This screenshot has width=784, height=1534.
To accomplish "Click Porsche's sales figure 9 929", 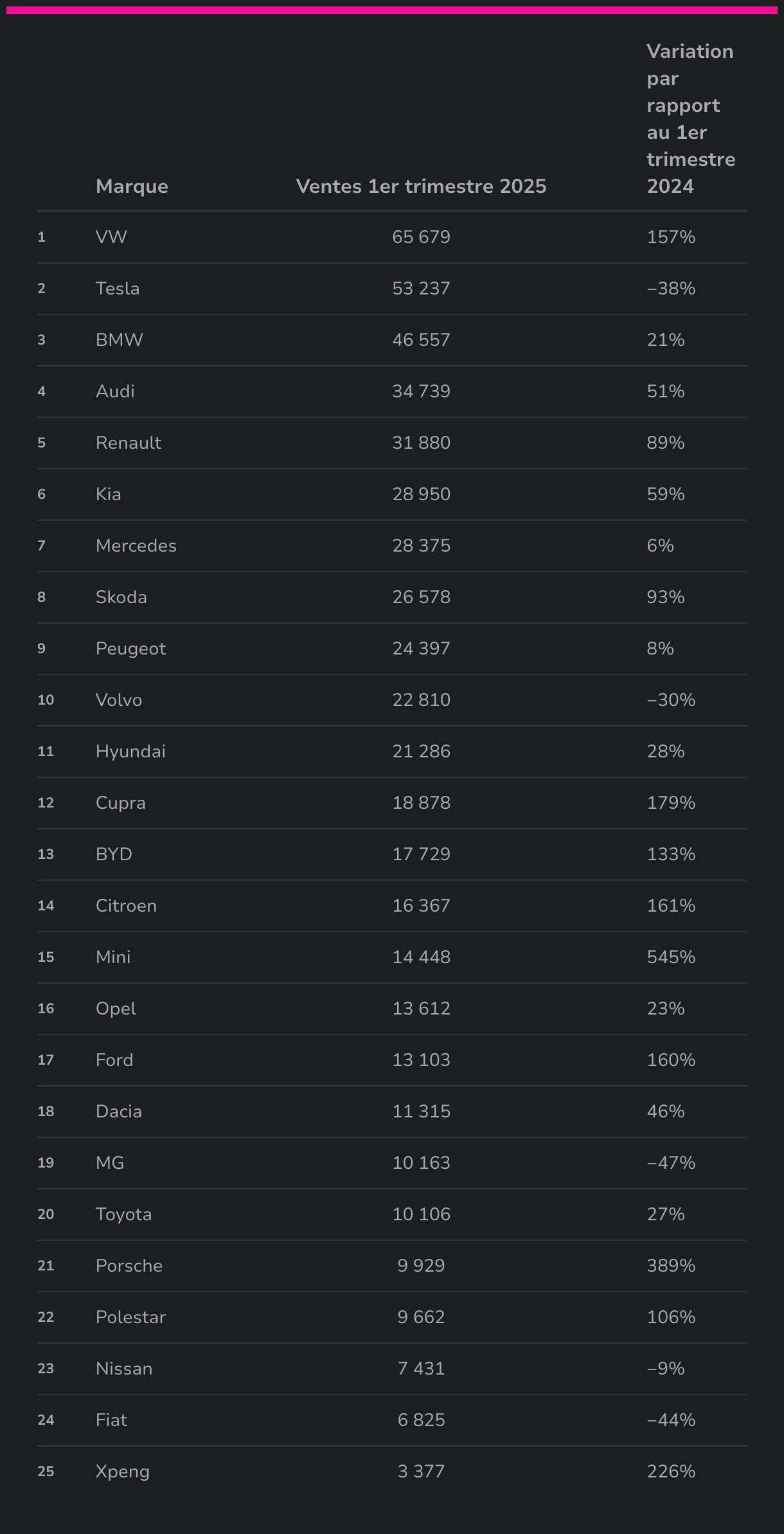I will pos(421,1266).
